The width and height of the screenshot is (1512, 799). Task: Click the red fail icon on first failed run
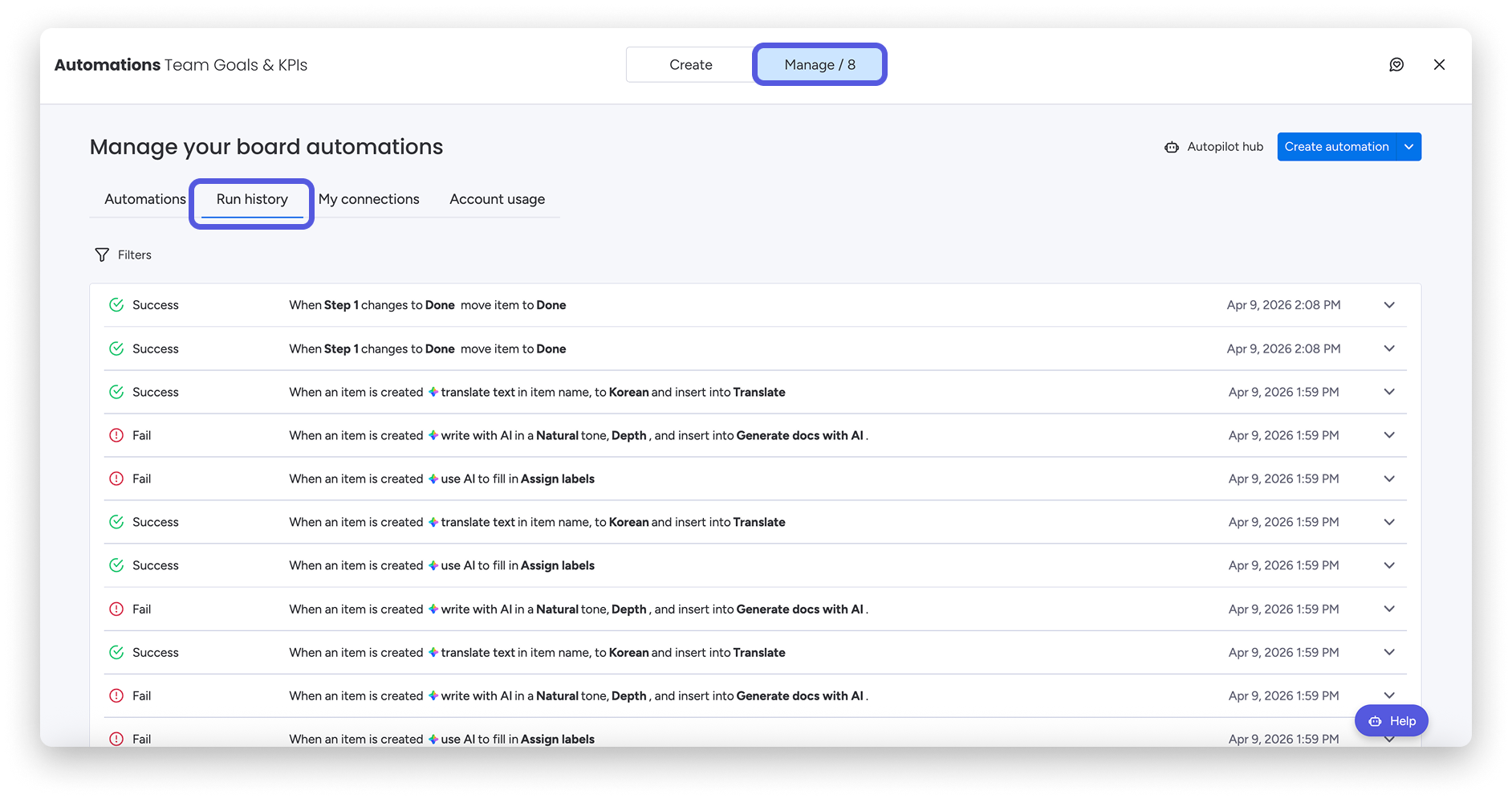click(x=116, y=435)
